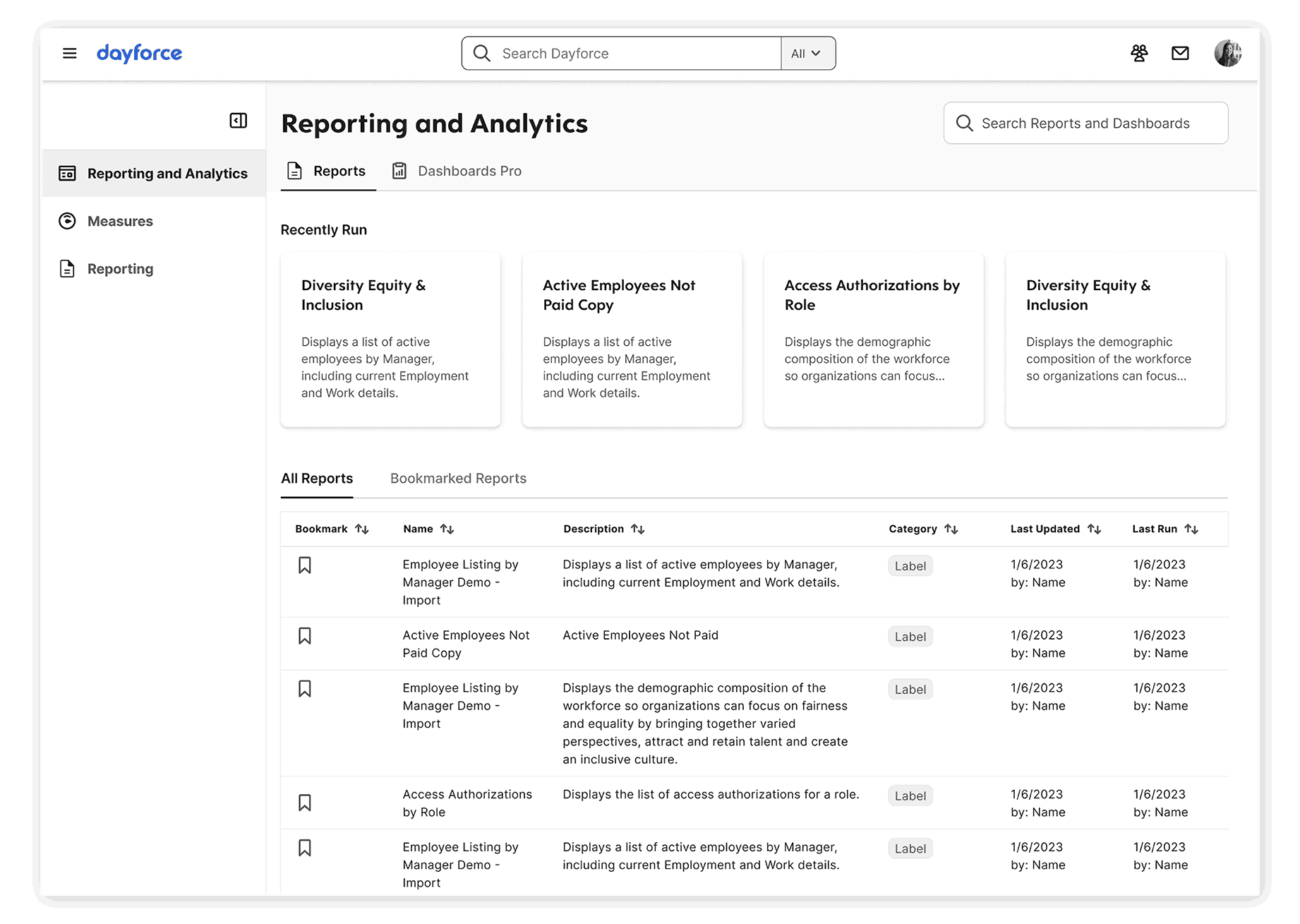Viewport: 1300px width, 924px height.
Task: Sort the table by the Category column
Action: (951, 529)
